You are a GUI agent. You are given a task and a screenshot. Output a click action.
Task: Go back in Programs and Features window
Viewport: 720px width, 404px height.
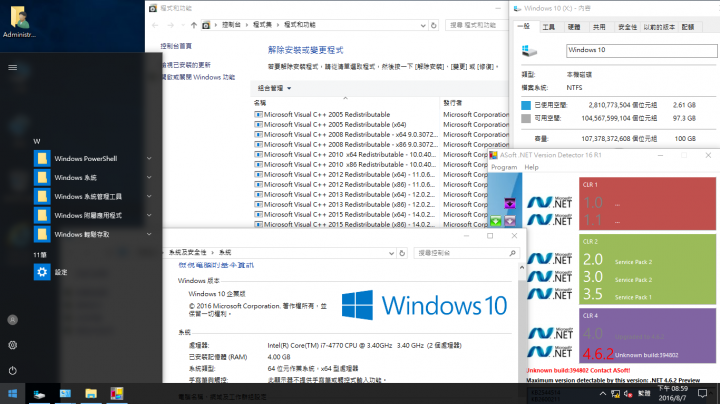[x=155, y=25]
